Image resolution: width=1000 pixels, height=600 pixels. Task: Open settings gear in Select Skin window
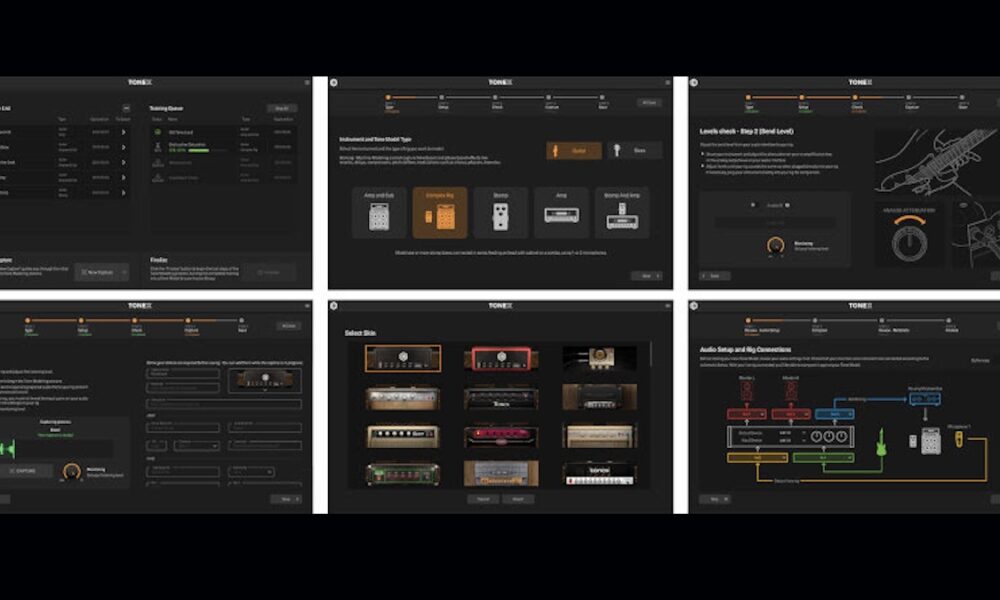(x=334, y=306)
